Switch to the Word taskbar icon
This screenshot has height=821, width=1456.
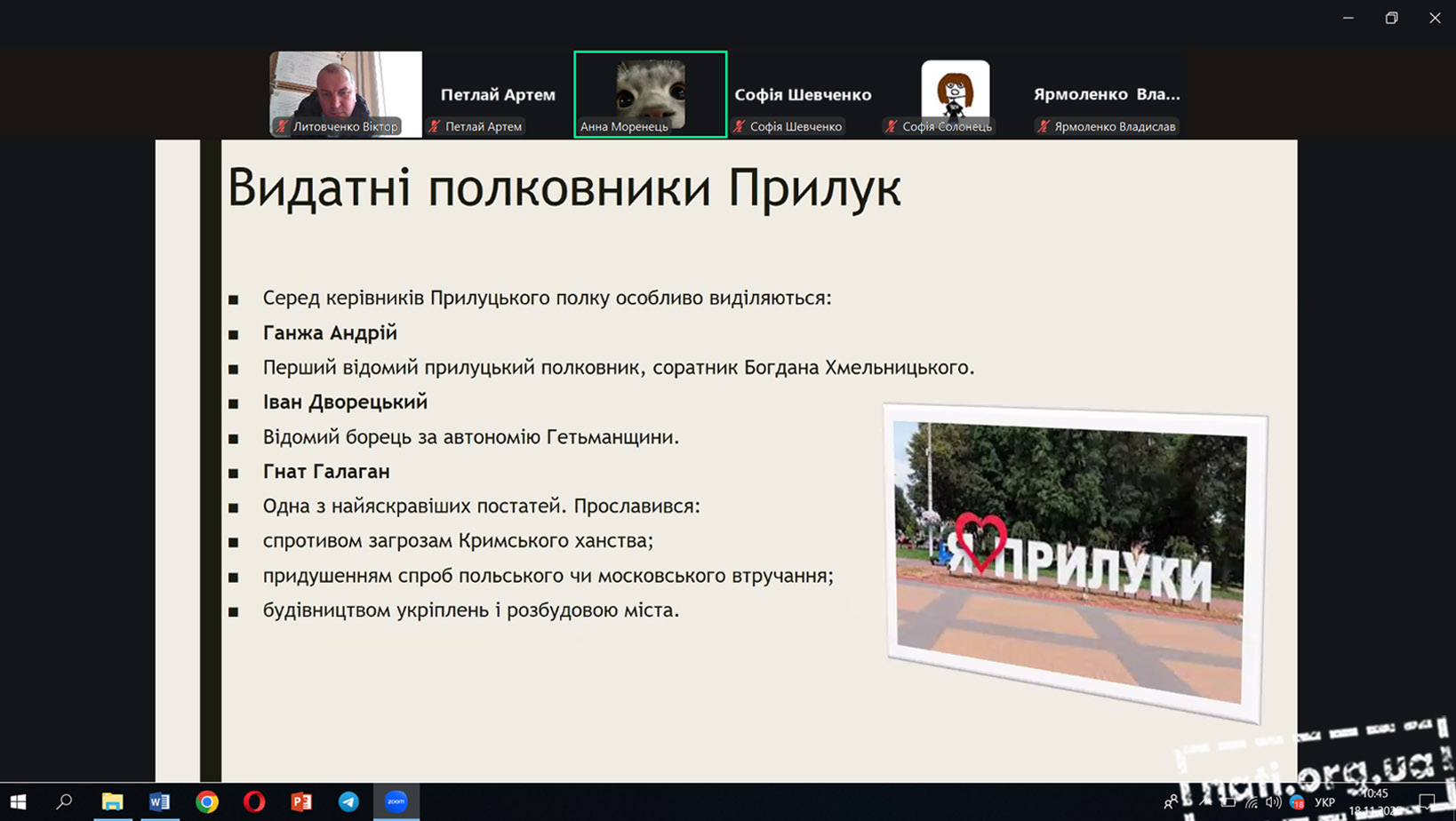[160, 801]
